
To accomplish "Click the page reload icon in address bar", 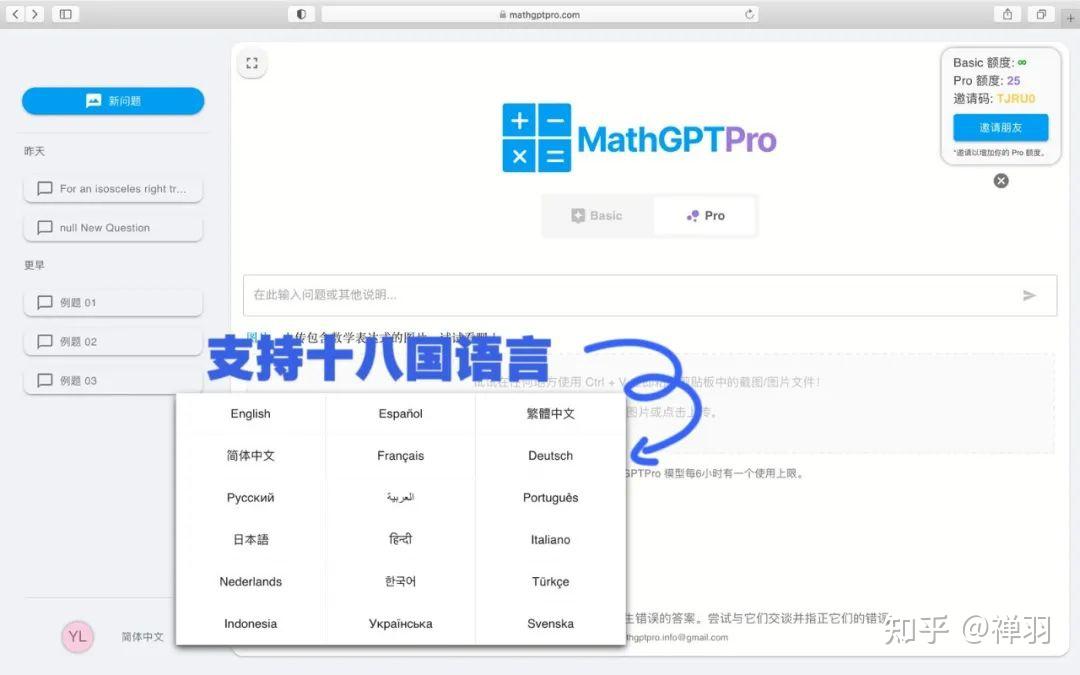I will (x=749, y=14).
